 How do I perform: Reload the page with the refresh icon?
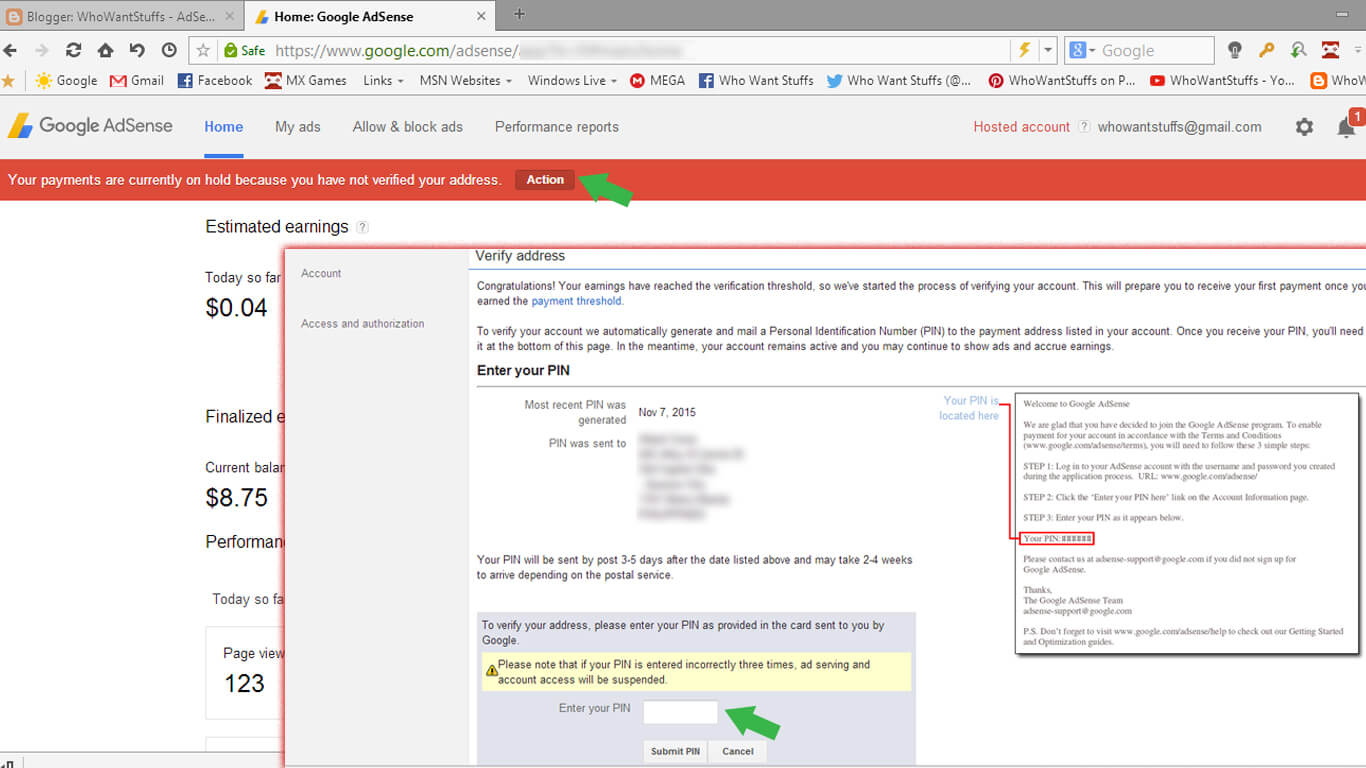click(x=73, y=50)
